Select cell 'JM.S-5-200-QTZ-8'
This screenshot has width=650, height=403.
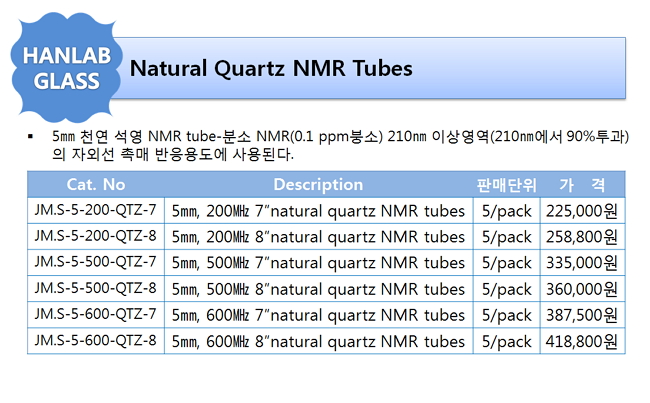(95, 236)
